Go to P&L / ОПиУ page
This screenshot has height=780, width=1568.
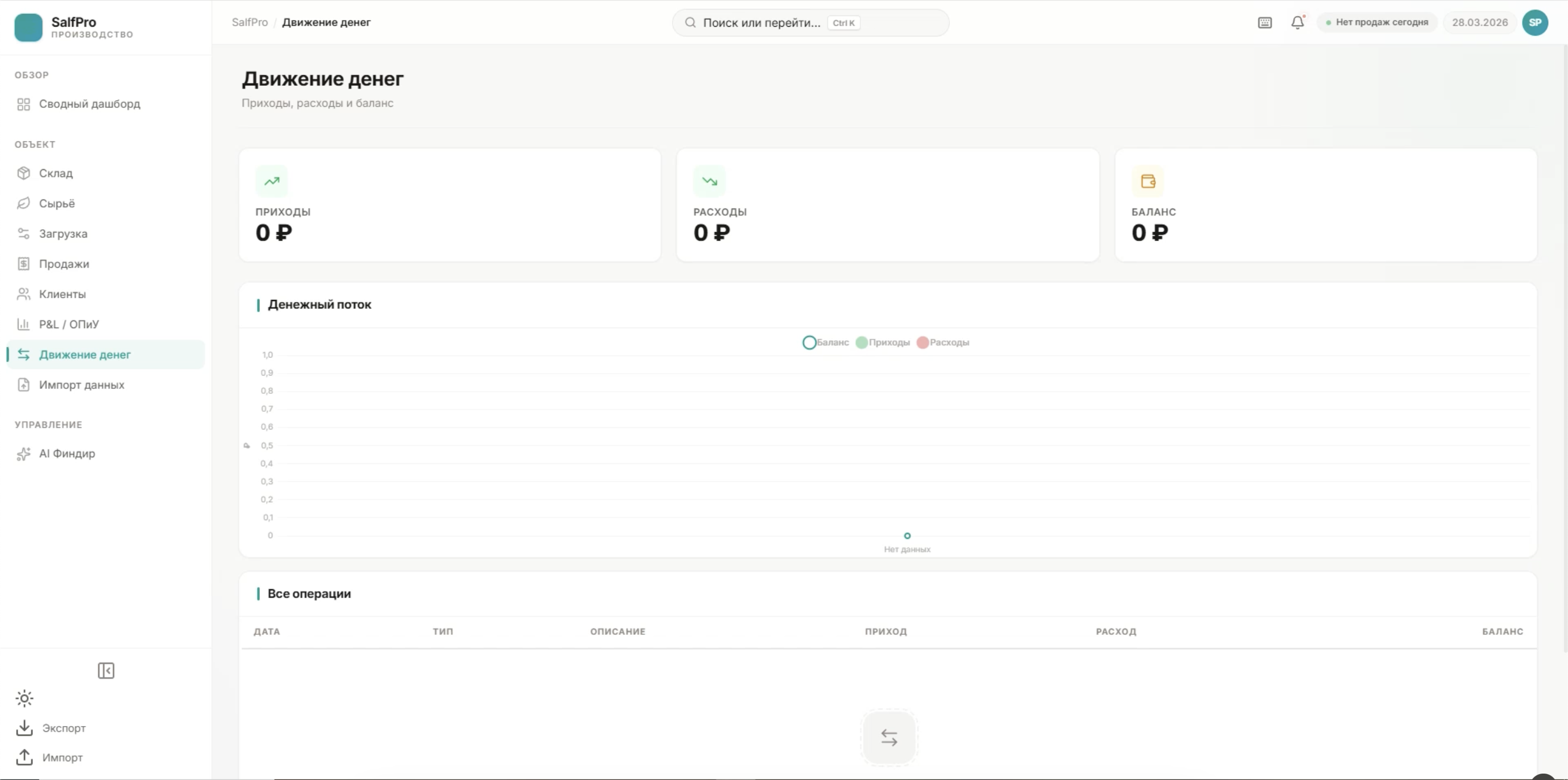68,324
